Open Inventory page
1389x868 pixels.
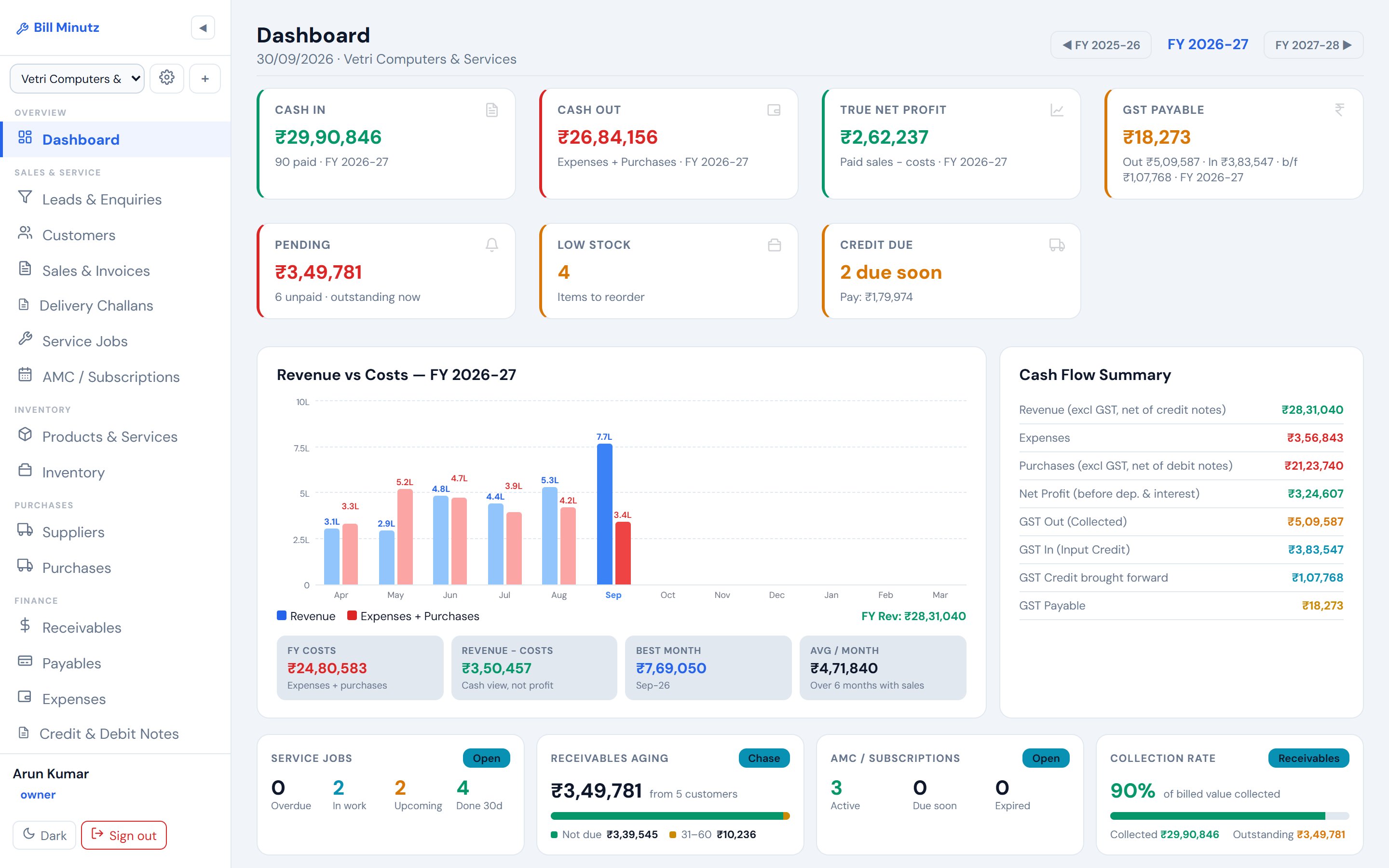(115, 472)
